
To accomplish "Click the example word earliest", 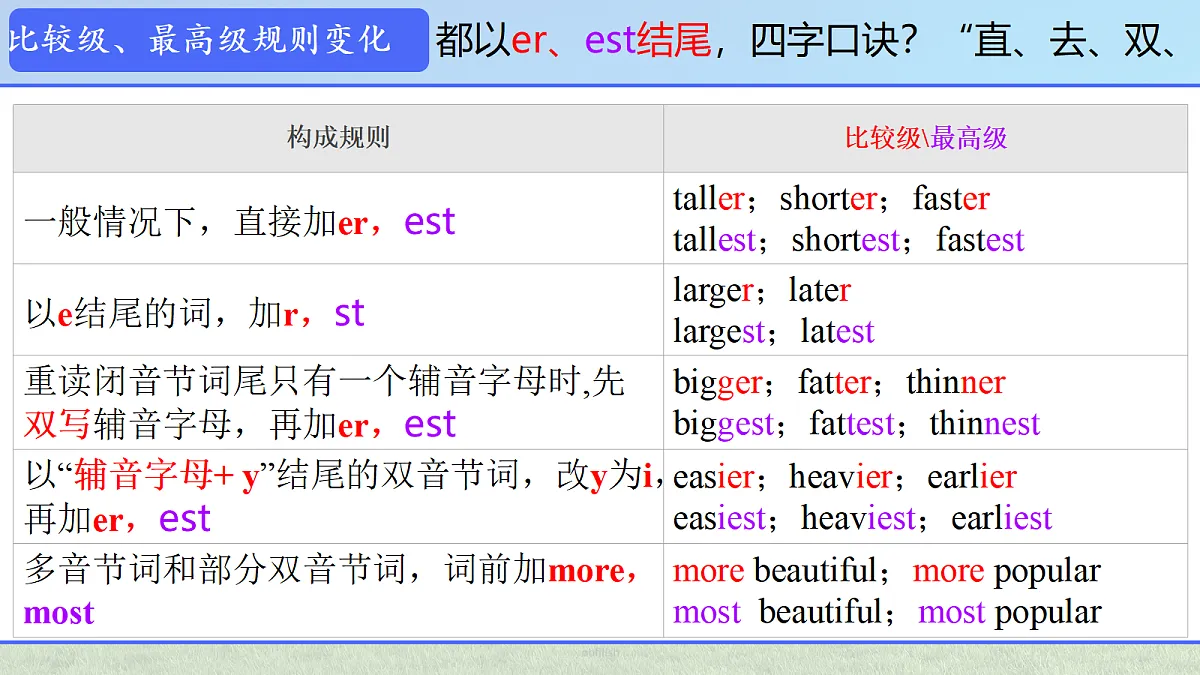I will (x=1002, y=519).
